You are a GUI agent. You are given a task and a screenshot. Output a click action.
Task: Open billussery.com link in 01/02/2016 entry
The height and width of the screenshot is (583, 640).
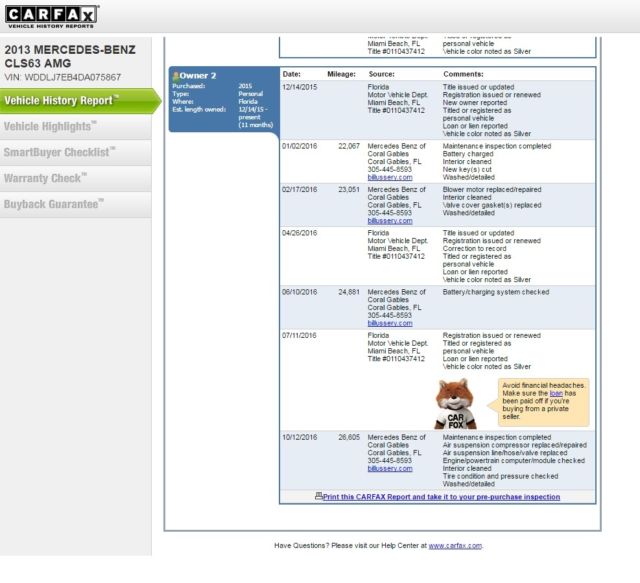tap(390, 177)
